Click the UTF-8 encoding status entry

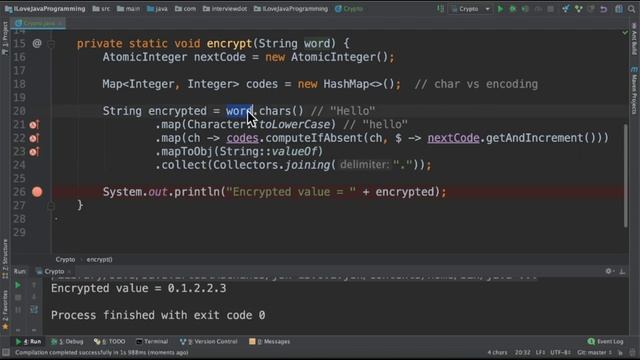[x=560, y=353]
